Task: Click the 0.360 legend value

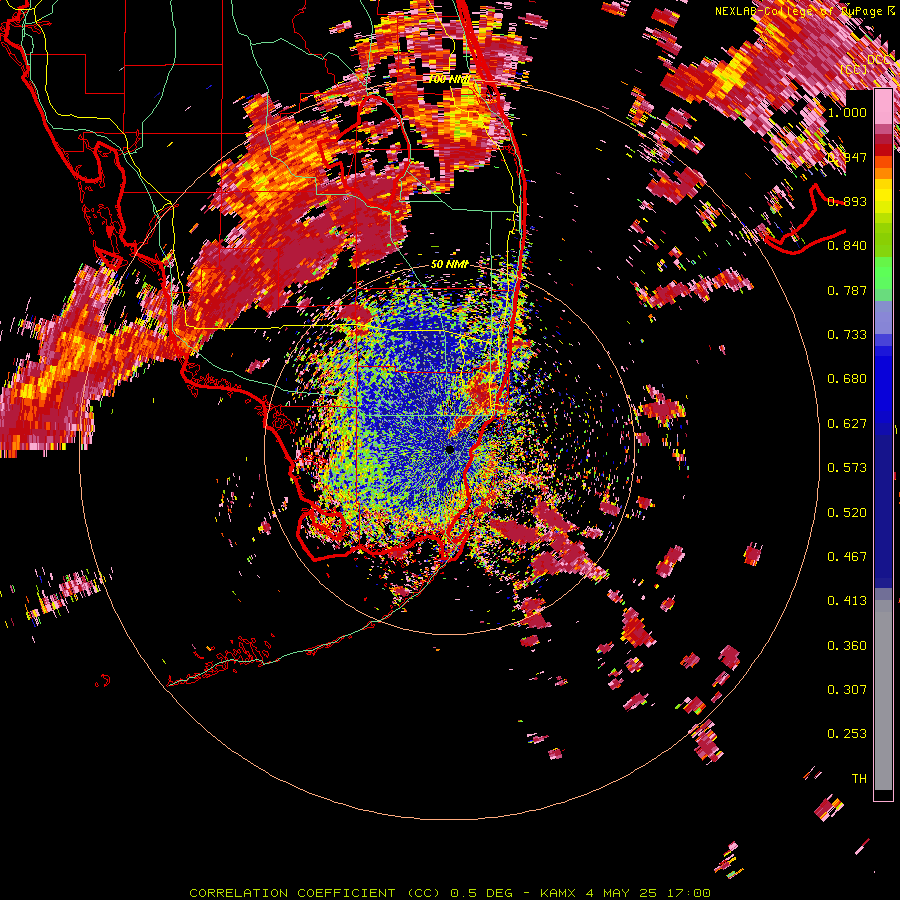Action: [x=847, y=646]
